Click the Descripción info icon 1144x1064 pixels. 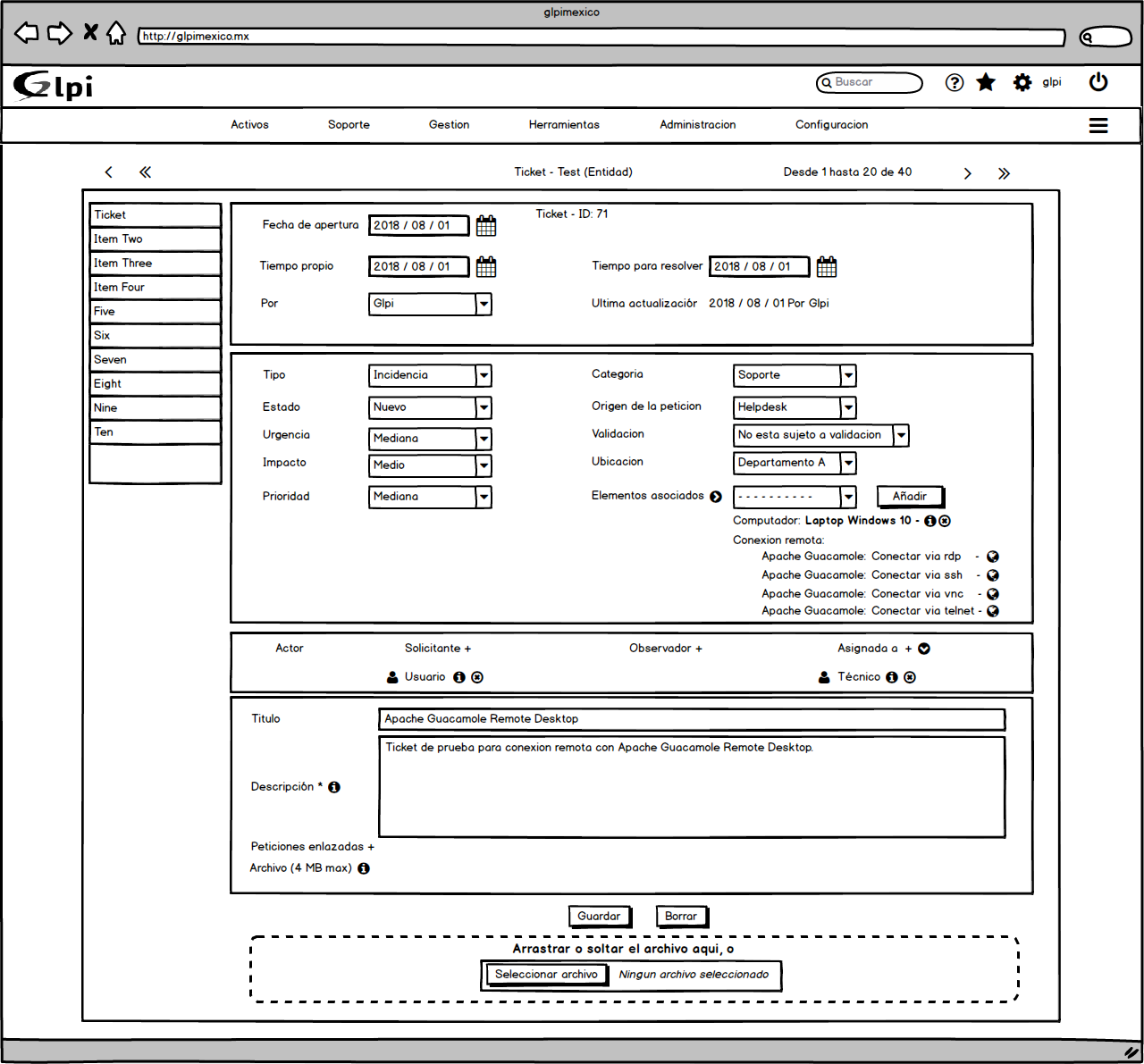point(334,787)
